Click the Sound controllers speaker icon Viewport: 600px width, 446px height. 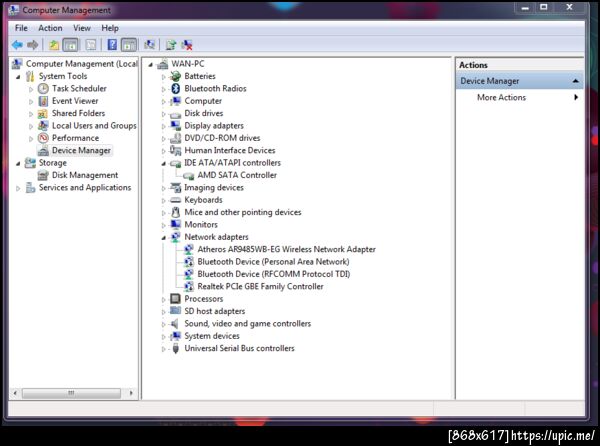(x=174, y=324)
